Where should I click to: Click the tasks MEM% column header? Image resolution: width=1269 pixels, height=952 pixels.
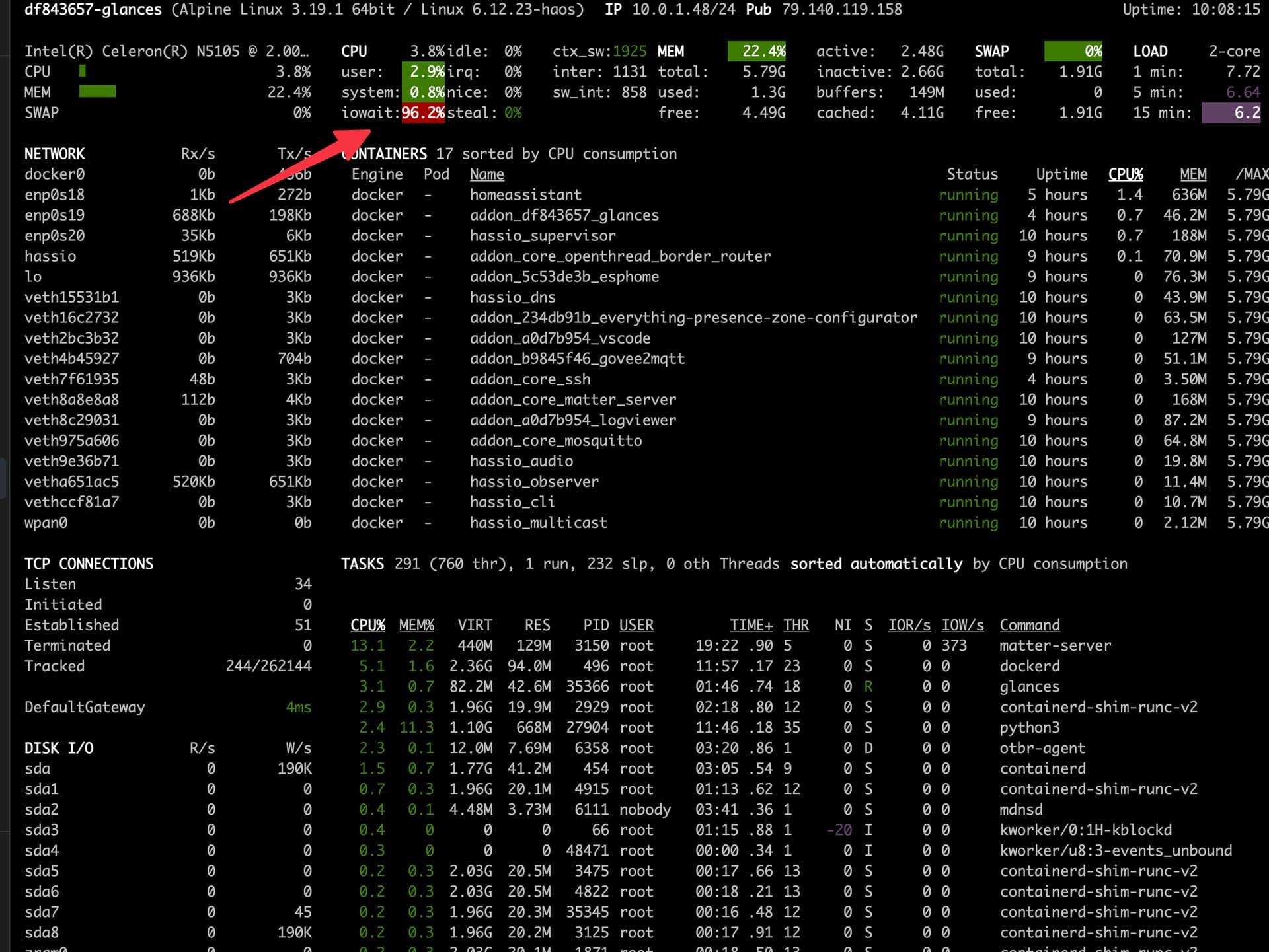[416, 625]
